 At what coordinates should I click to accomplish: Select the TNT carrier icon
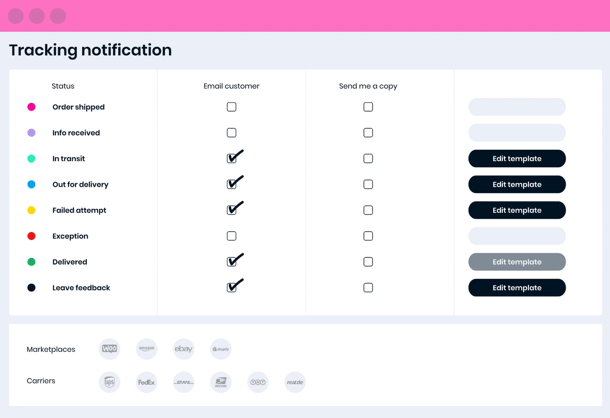[x=258, y=382]
